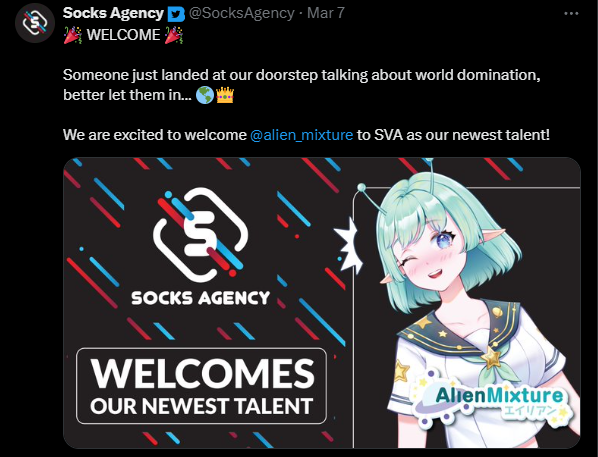Click the WELCOMES OUR NEWEST TALENT box
The image size is (598, 457).
point(201,386)
